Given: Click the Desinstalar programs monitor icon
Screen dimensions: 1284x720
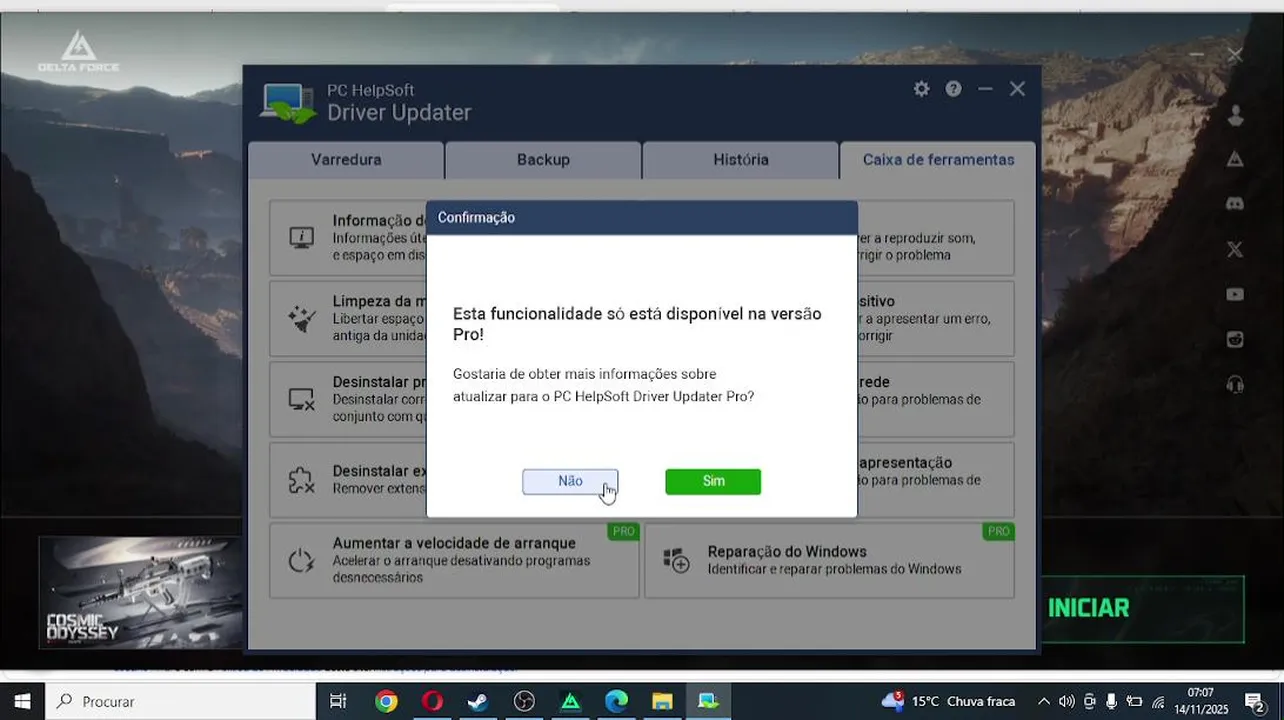Looking at the screenshot, I should 301,399.
